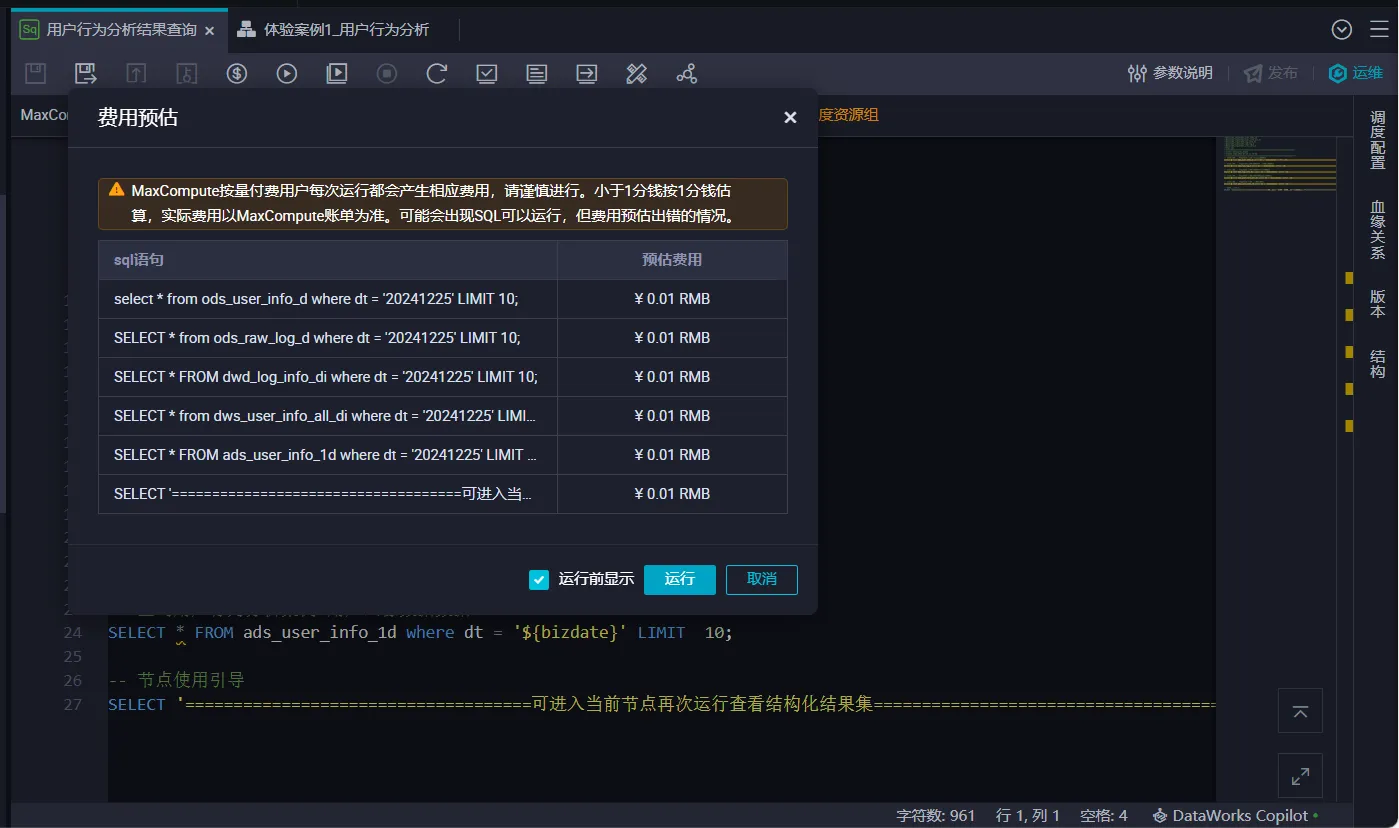Click the 预估费用 column header
Viewport: 1399px width, 828px height.
pos(672,260)
